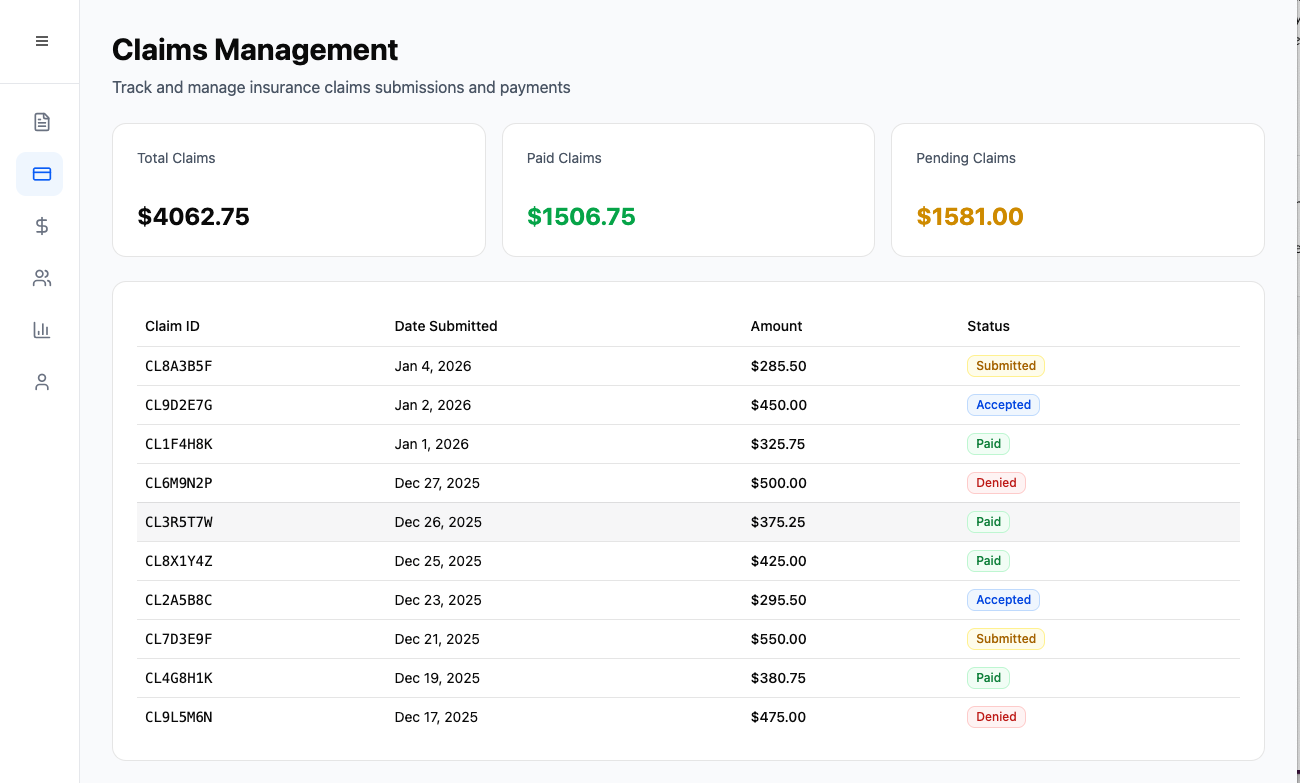Click the $500.00 amount
Image resolution: width=1300 pixels, height=783 pixels.
[779, 483]
